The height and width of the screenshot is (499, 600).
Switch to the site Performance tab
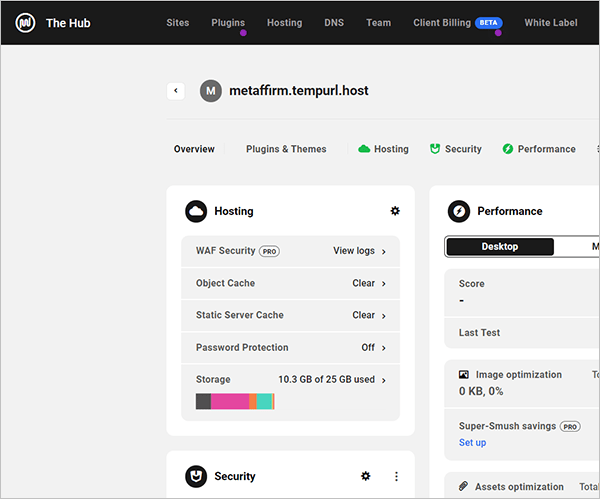tap(539, 149)
